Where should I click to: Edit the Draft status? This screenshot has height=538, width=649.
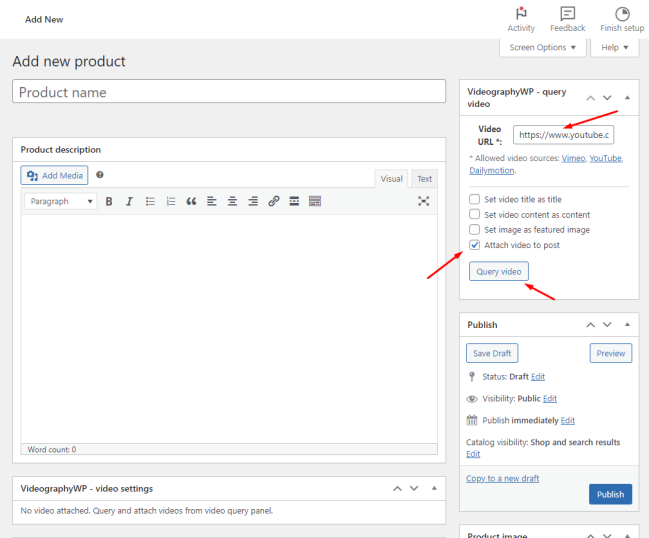[x=538, y=377]
